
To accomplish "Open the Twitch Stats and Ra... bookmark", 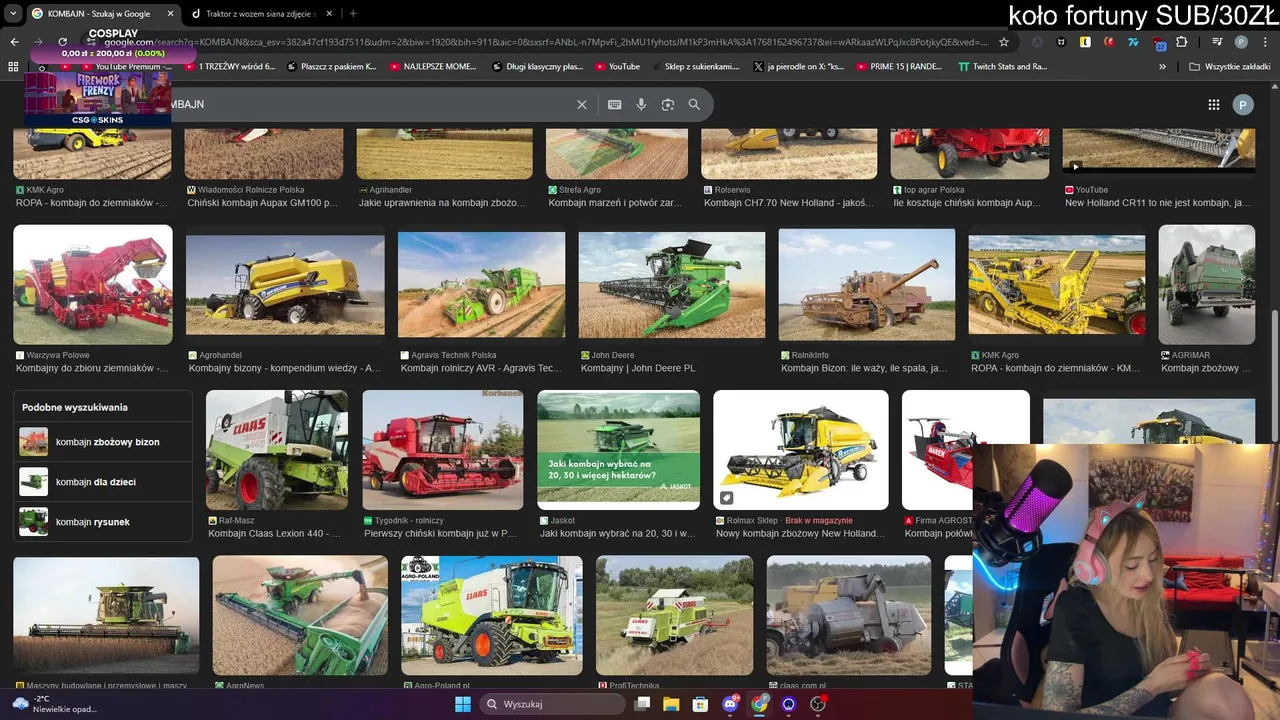I will pos(1002,67).
